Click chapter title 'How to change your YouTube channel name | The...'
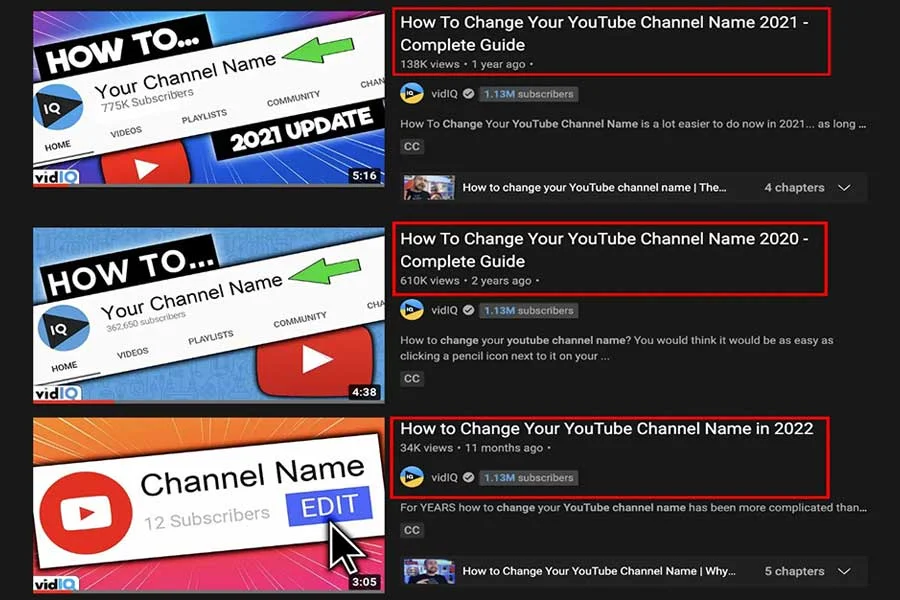Image resolution: width=900 pixels, height=600 pixels. pos(594,188)
